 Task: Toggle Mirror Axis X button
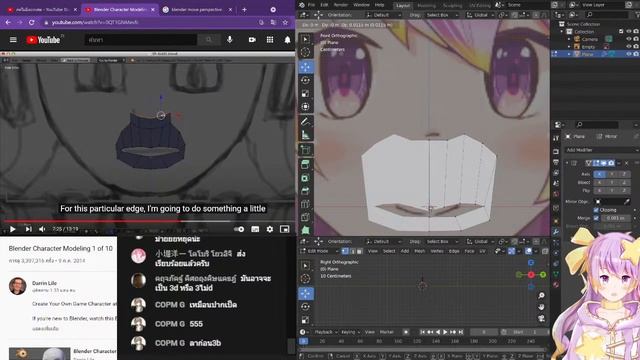[x=599, y=174]
